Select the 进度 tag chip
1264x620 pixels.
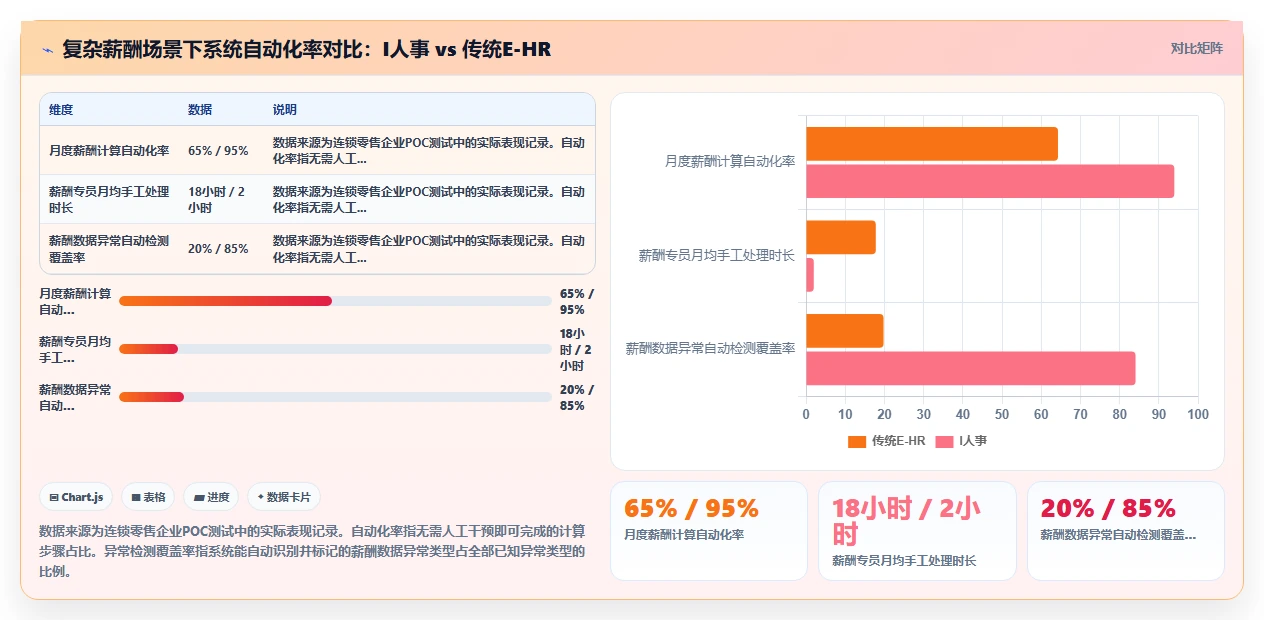(211, 497)
